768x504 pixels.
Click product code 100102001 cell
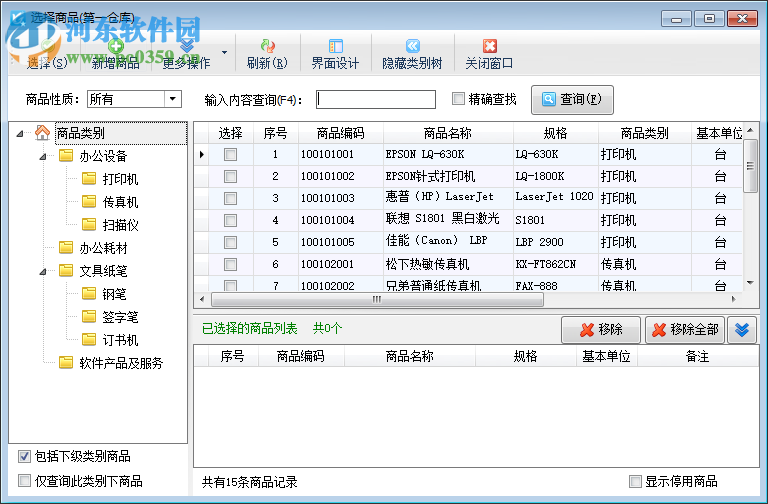[340, 264]
